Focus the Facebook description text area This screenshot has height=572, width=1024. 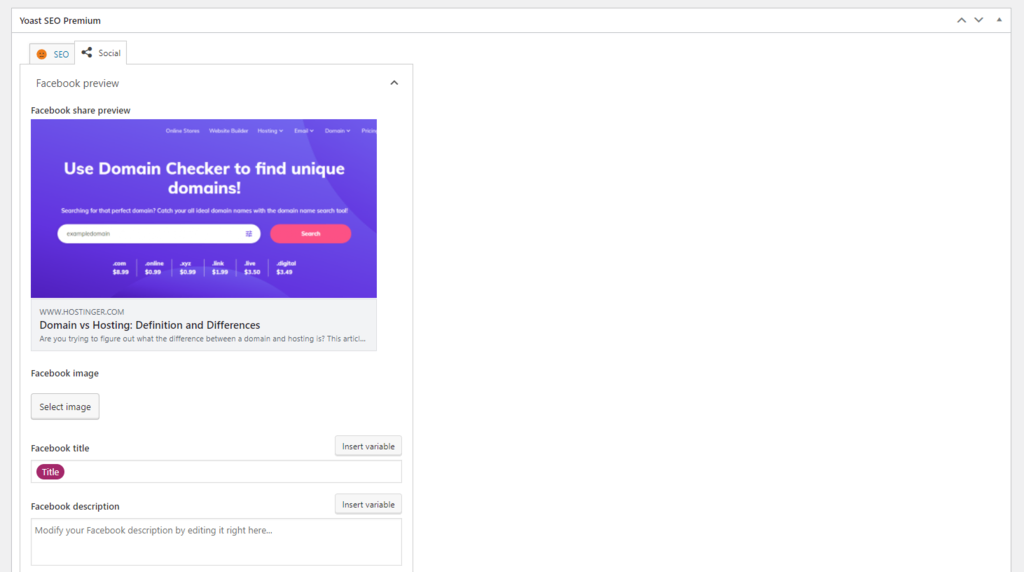tap(216, 542)
